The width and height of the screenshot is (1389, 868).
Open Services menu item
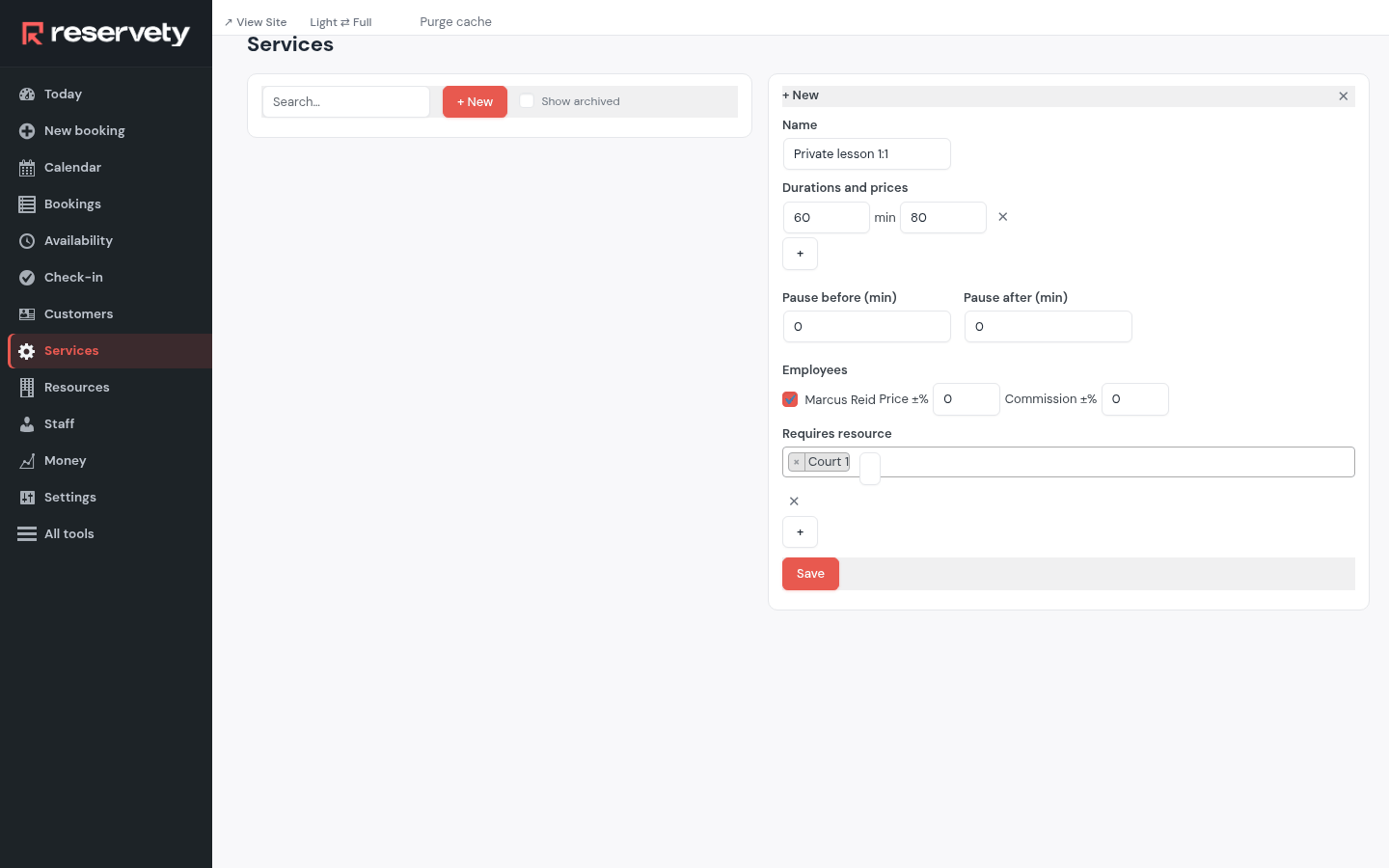coord(110,351)
